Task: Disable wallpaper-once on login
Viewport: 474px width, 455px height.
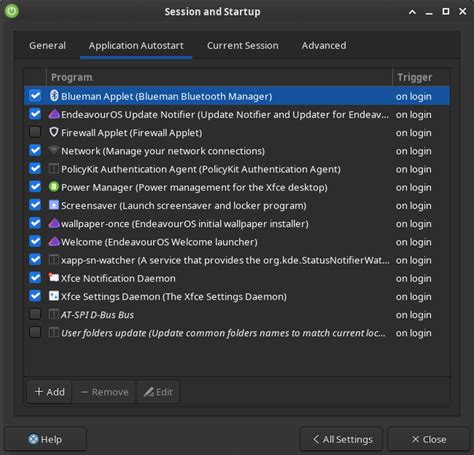Action: point(35,223)
